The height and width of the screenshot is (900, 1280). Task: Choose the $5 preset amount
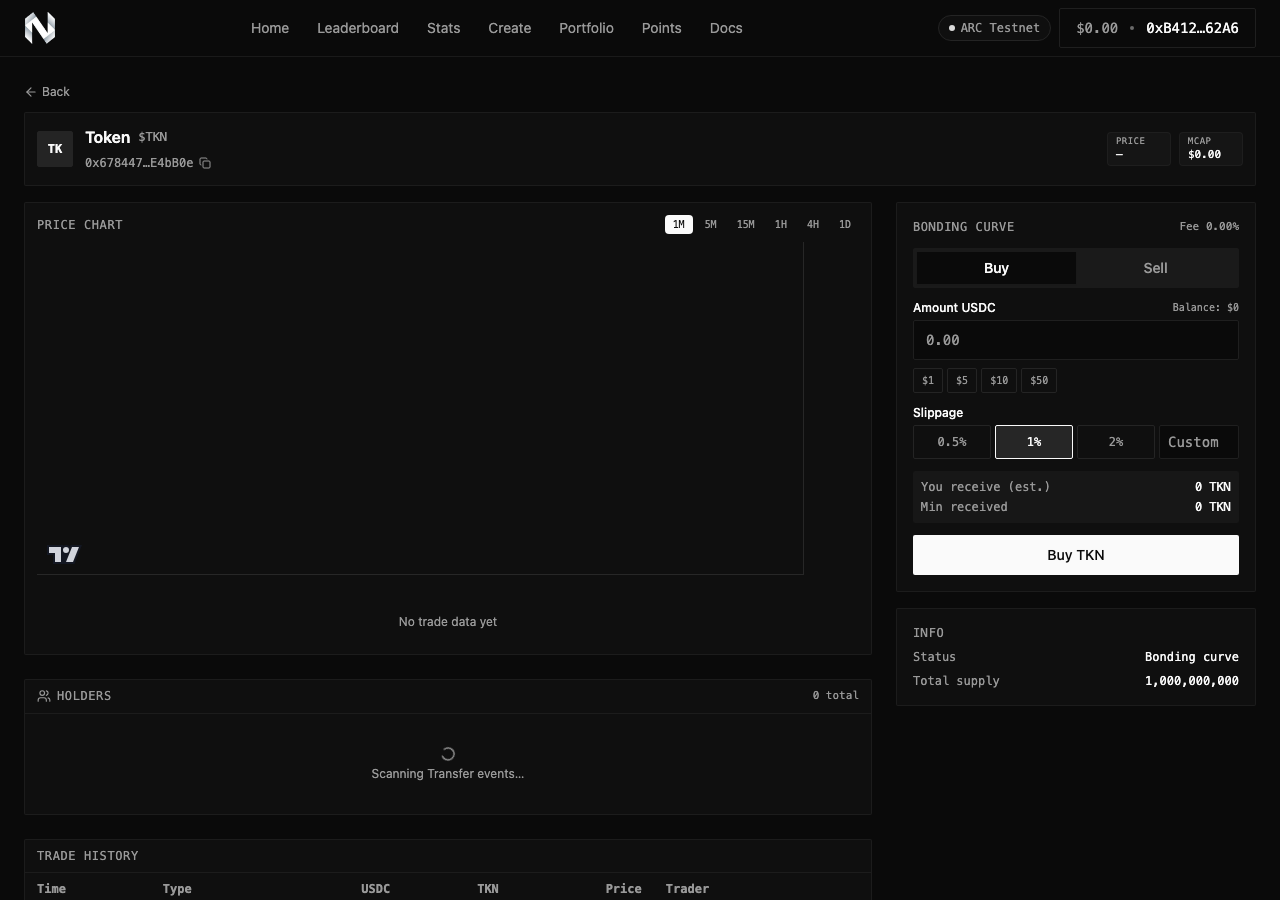pos(962,380)
